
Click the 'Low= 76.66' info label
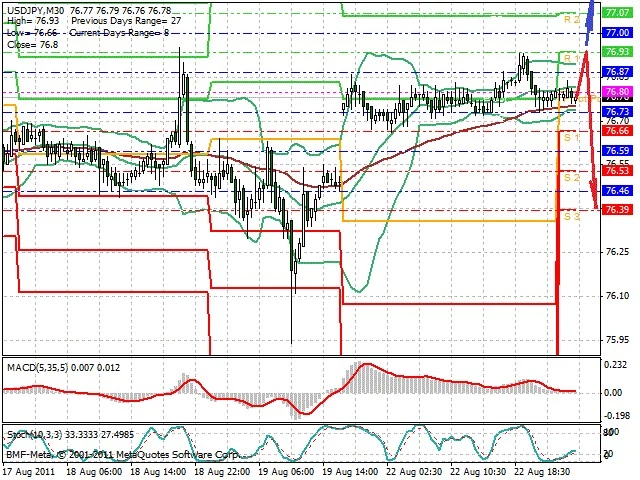point(32,33)
